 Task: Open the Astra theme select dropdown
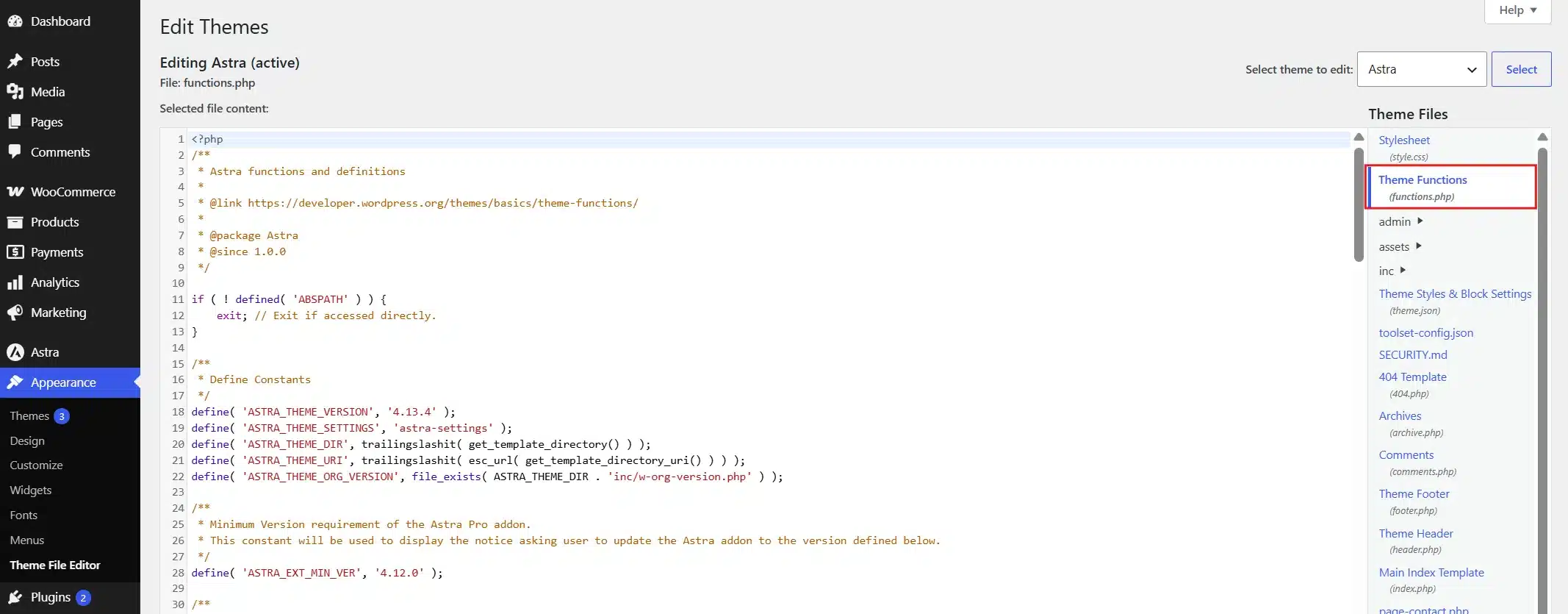(1422, 69)
